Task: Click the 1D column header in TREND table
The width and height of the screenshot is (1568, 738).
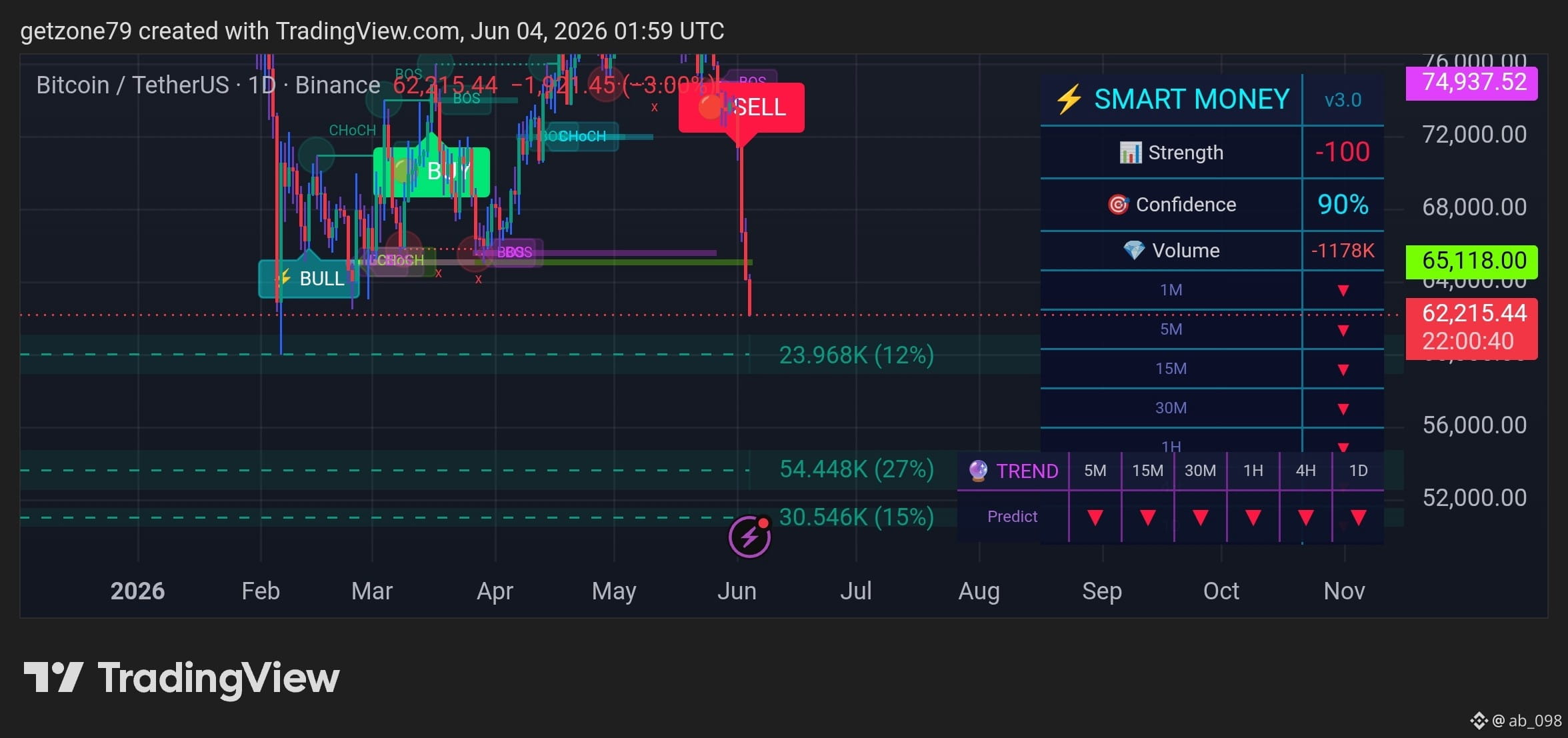Action: pyautogui.click(x=1358, y=471)
